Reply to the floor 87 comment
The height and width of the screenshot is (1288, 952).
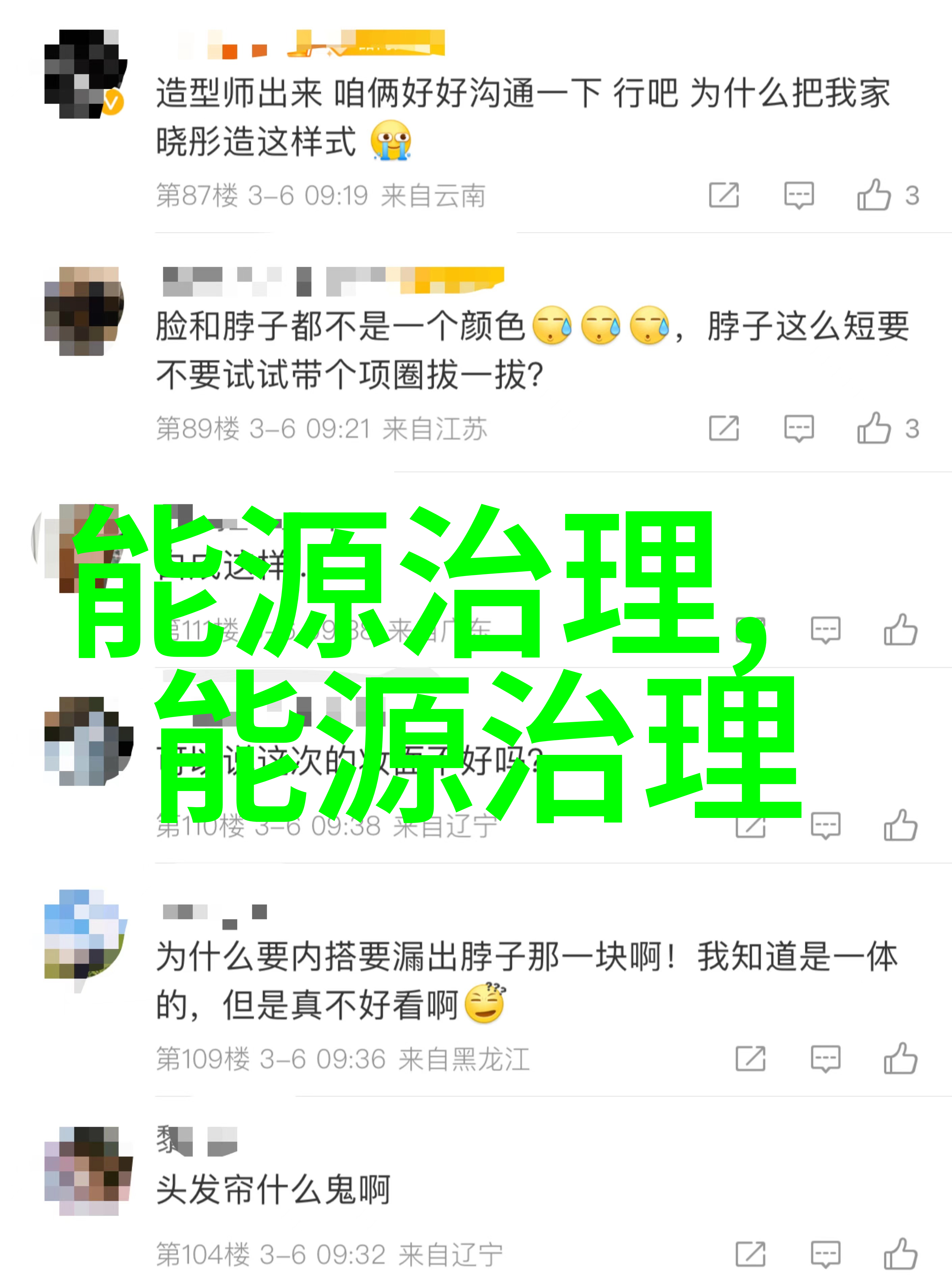pyautogui.click(x=799, y=195)
